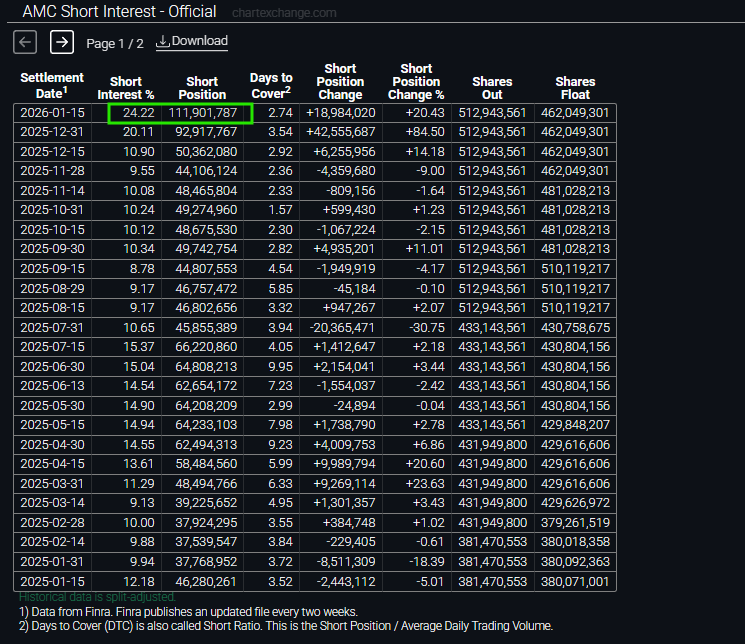Select the 2025-01-15 date cell
The image size is (745, 644).
pos(52,581)
